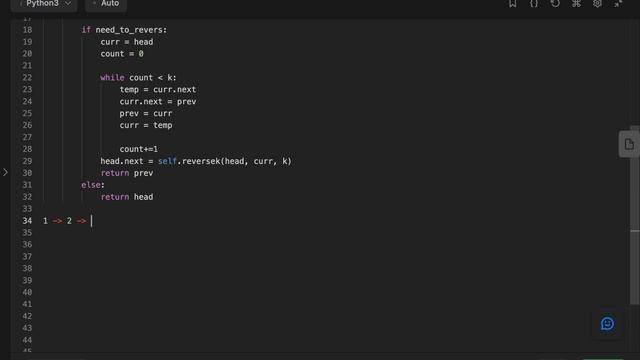The image size is (640, 360).
Task: Open the Python3 language dropdown
Action: click(44, 4)
